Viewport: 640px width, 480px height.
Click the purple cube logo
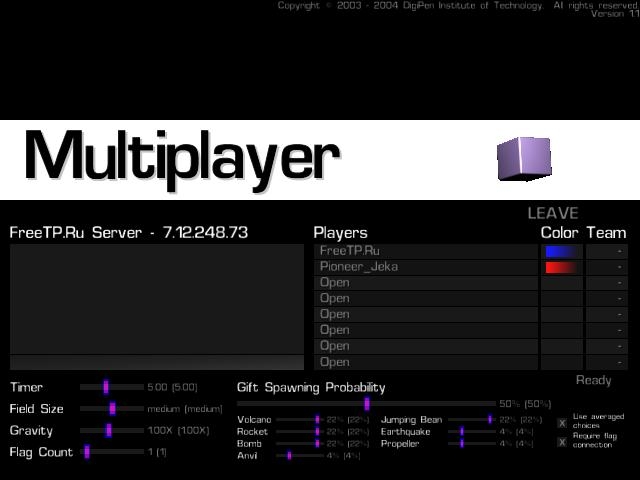coord(523,160)
